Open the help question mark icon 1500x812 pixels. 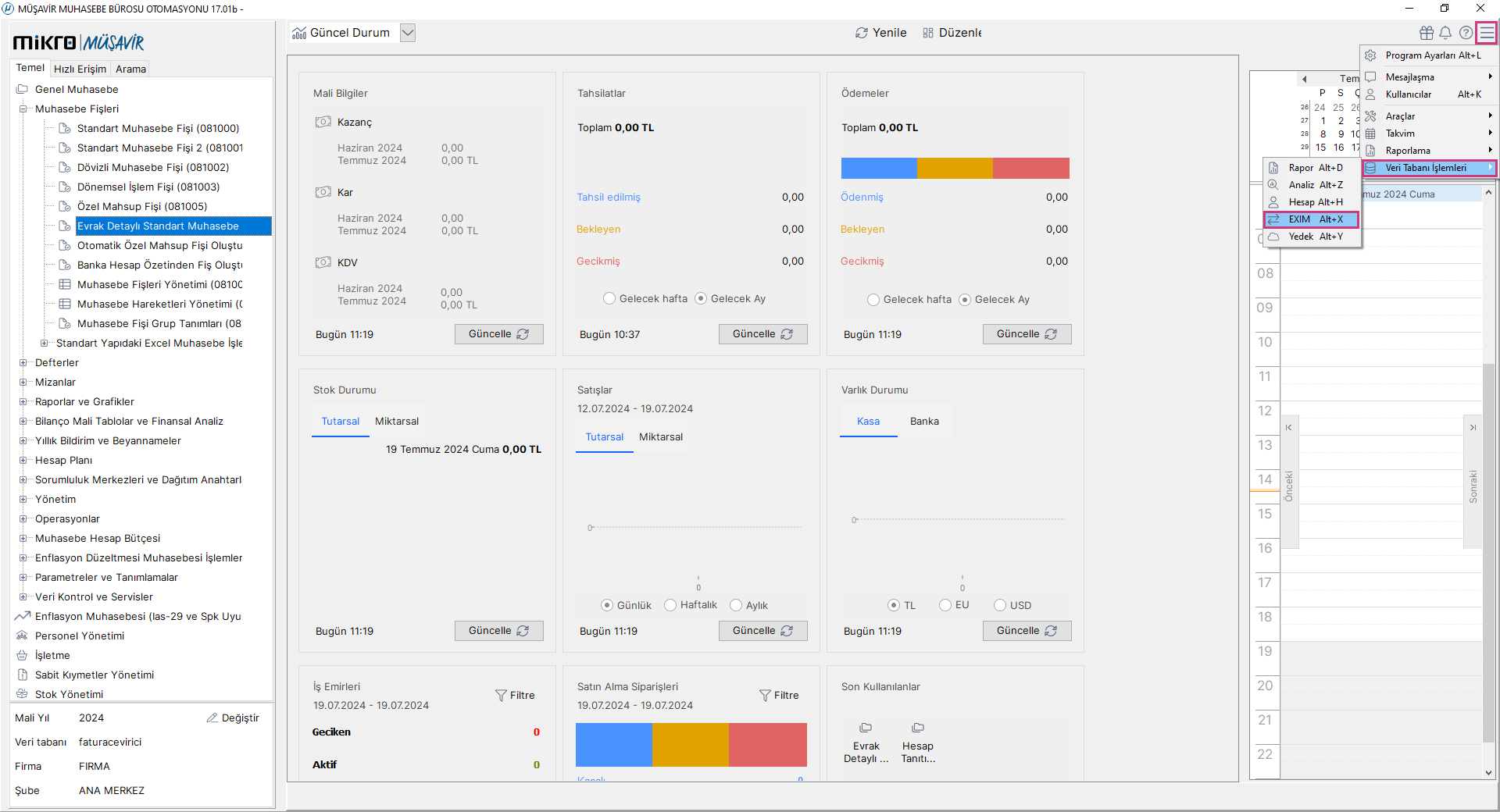click(1466, 33)
